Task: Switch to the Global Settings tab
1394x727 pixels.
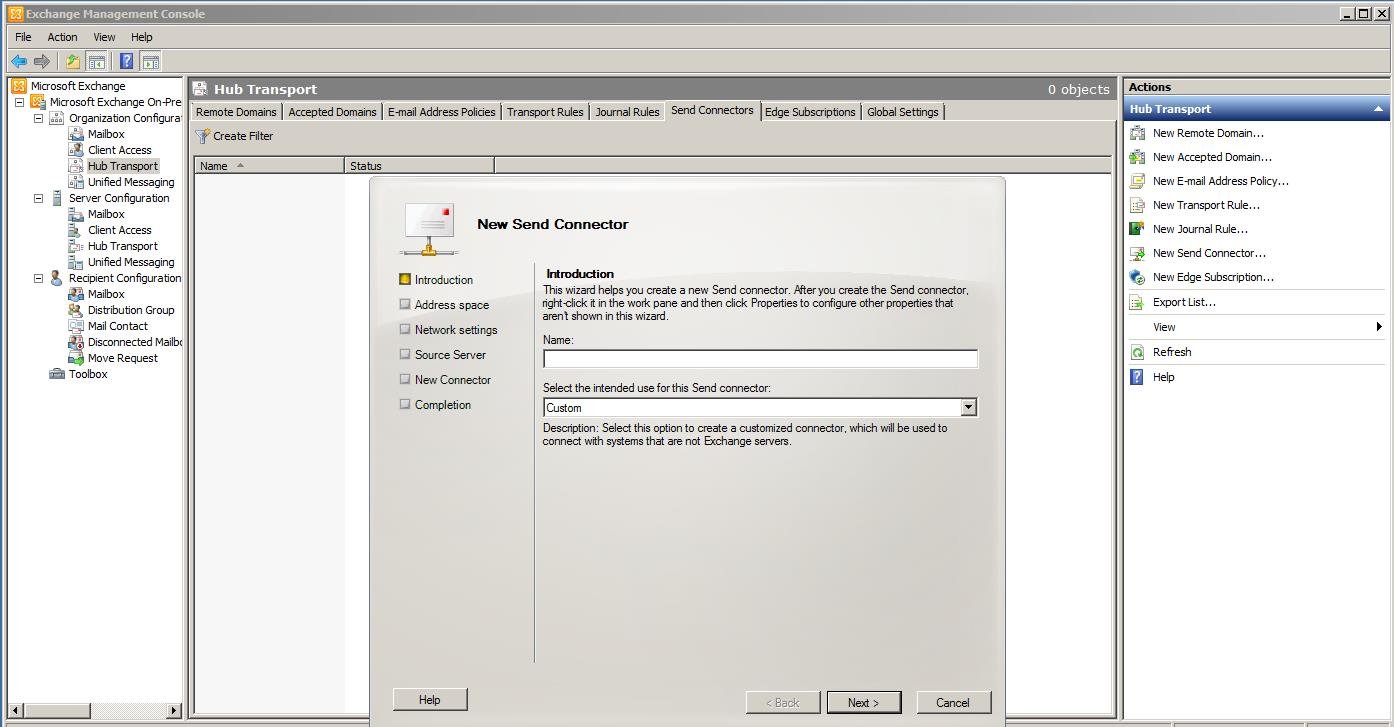Action: (902, 112)
